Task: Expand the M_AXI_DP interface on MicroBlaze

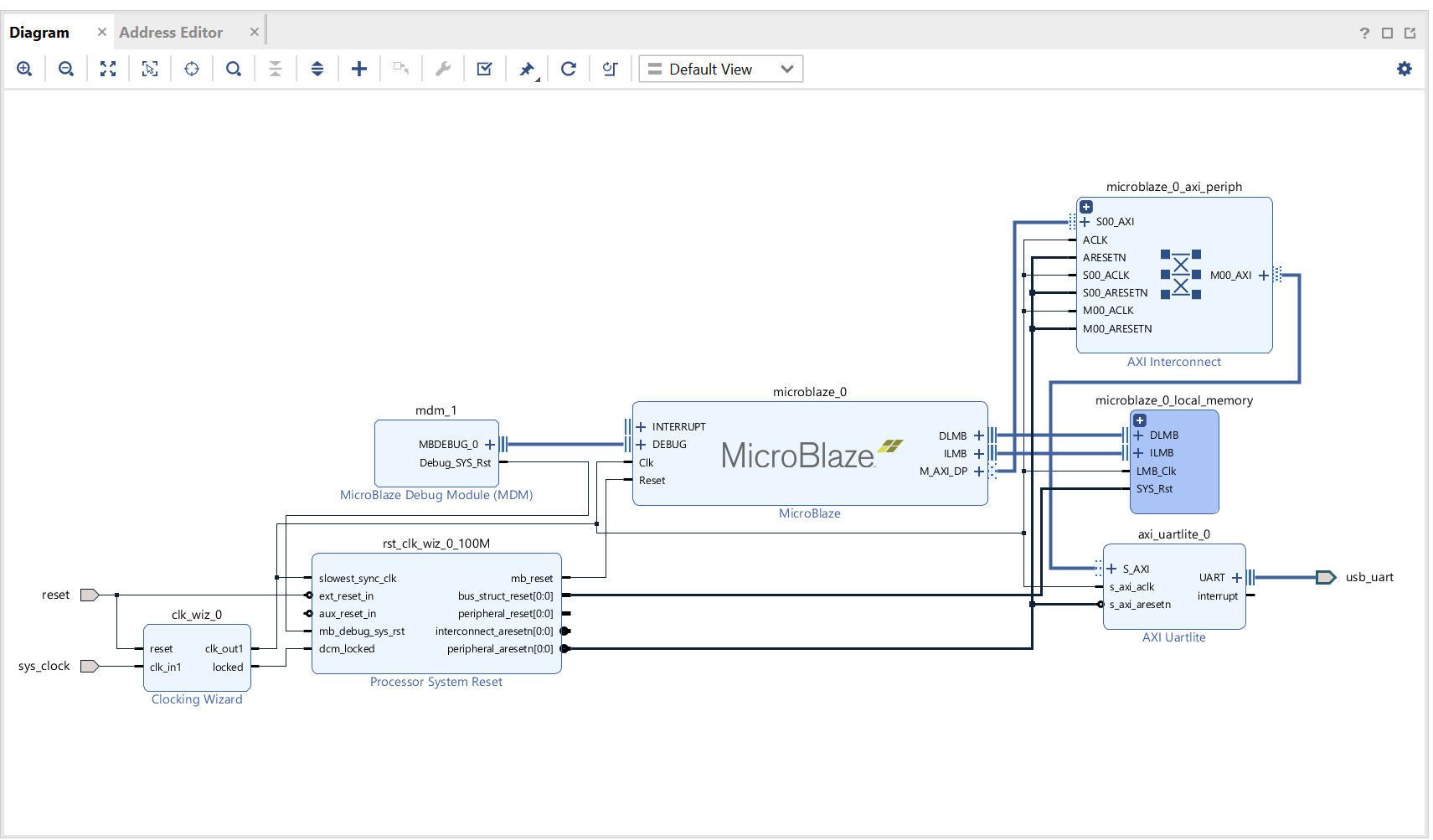Action: (979, 472)
